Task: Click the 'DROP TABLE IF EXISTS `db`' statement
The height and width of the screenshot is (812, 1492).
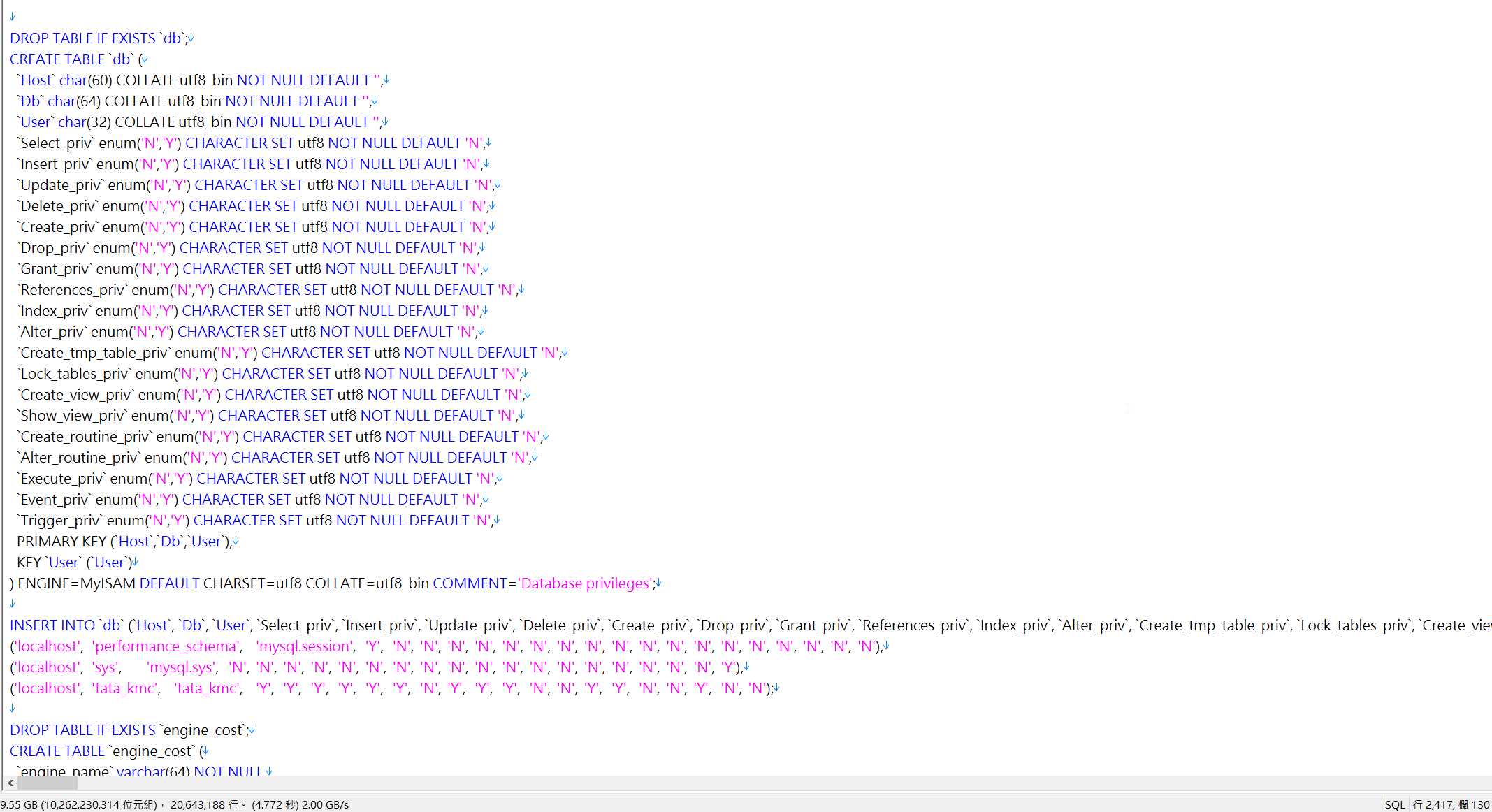Action: (x=99, y=38)
